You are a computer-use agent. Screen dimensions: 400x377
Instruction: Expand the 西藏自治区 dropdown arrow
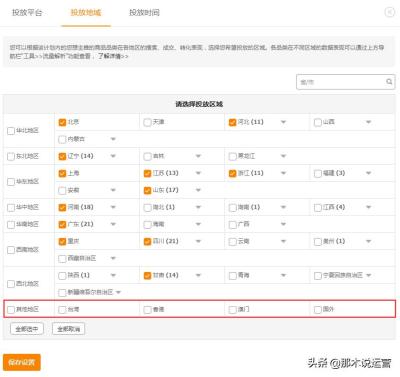(x=113, y=258)
